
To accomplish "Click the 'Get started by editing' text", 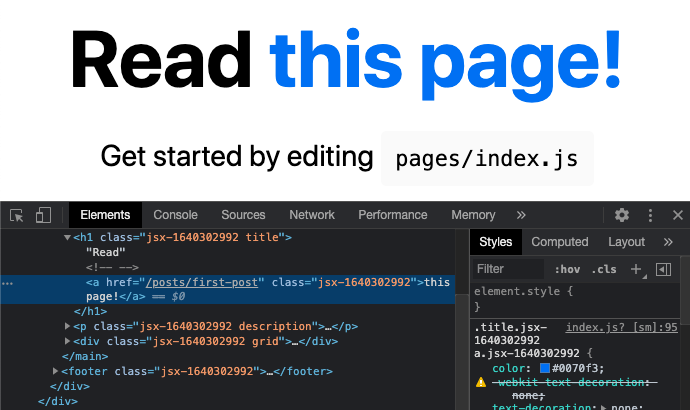I will coord(237,156).
